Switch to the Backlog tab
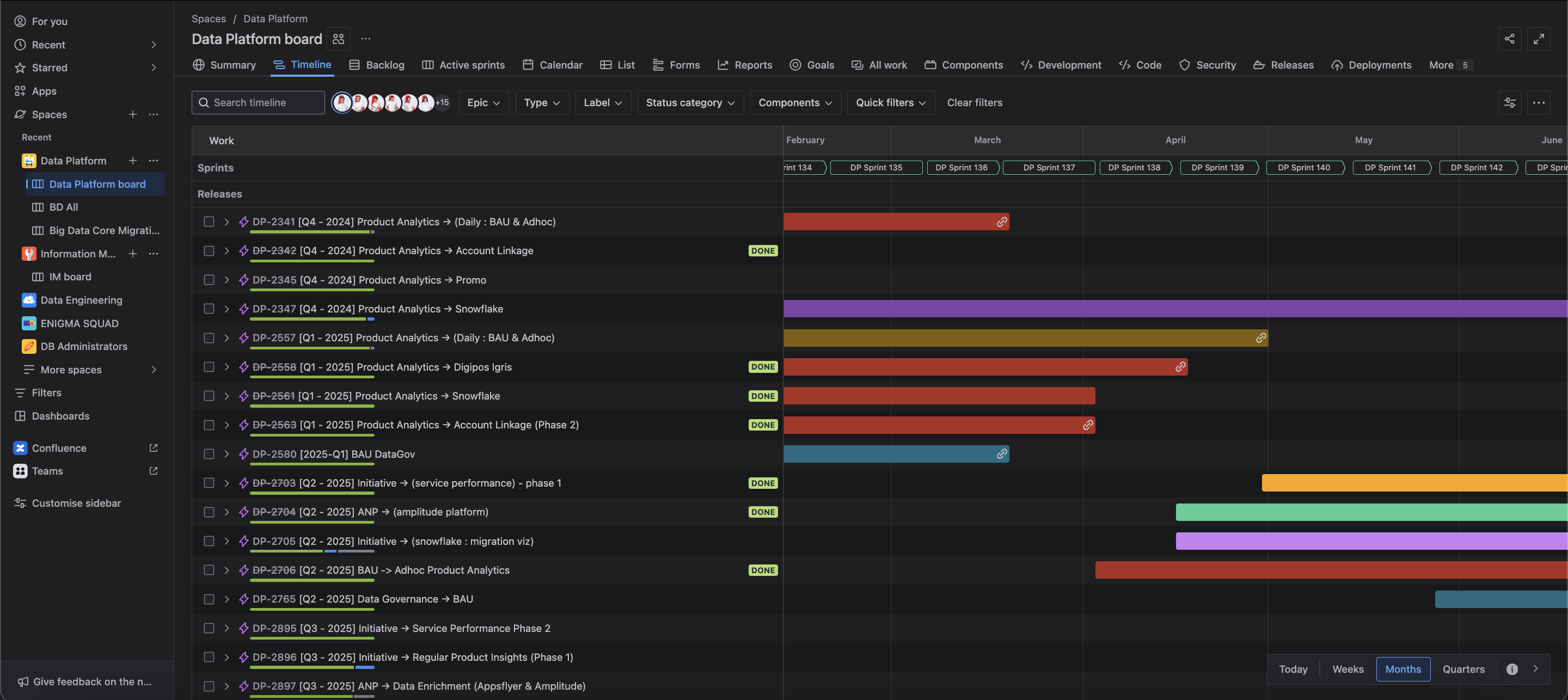The width and height of the screenshot is (1568, 700). point(376,65)
